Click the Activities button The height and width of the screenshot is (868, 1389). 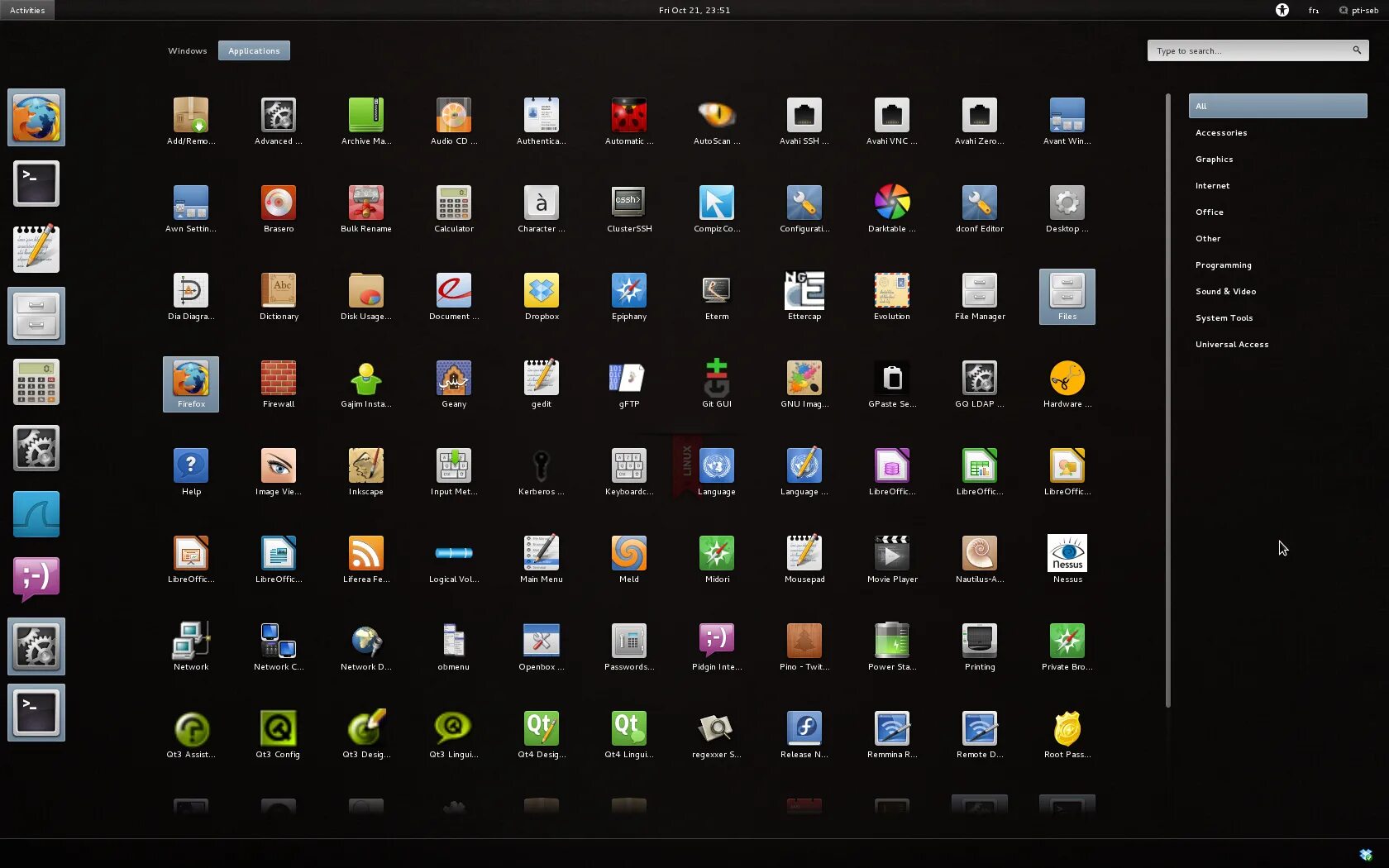27,10
